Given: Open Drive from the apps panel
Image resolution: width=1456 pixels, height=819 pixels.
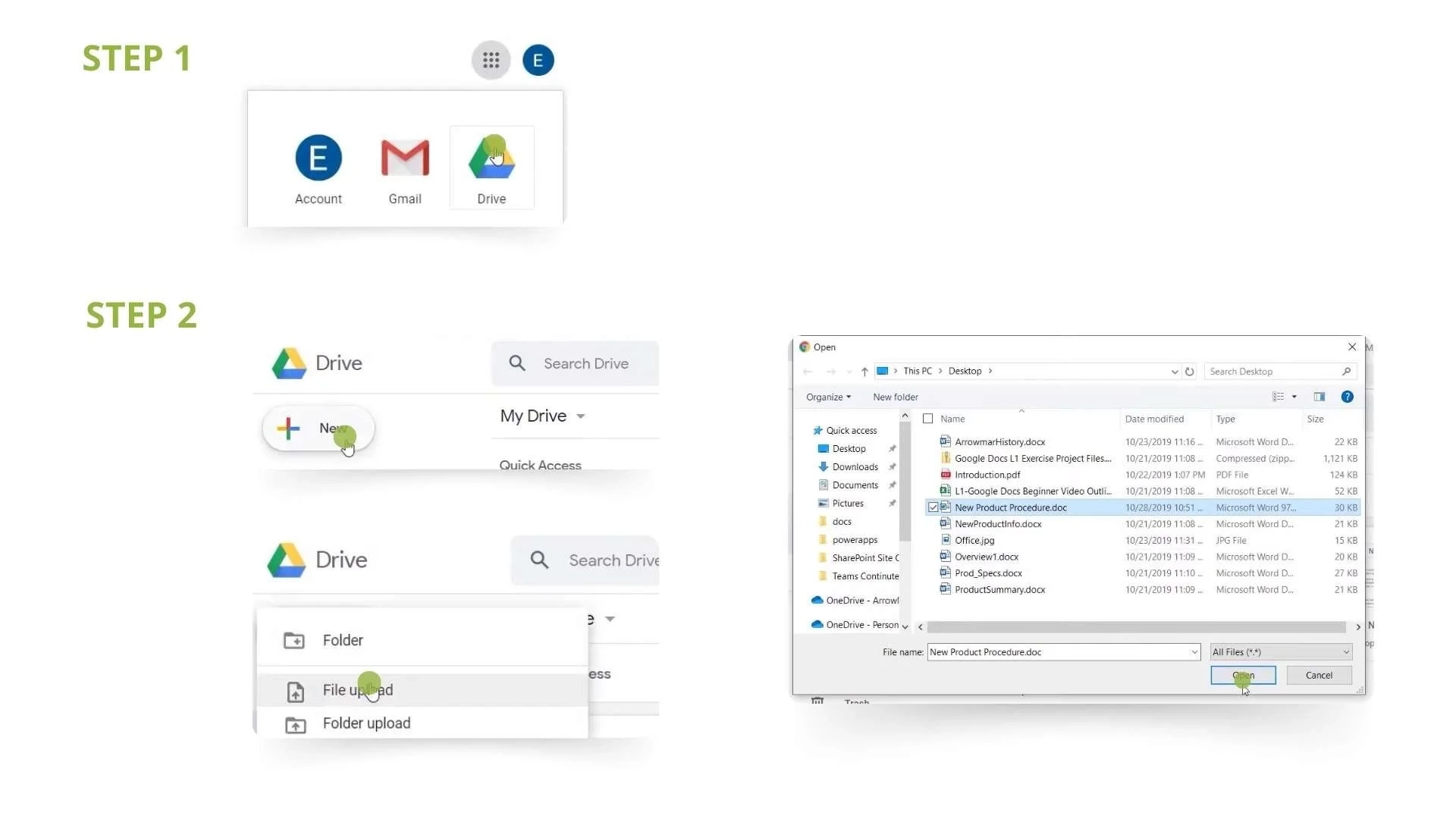Looking at the screenshot, I should (491, 168).
